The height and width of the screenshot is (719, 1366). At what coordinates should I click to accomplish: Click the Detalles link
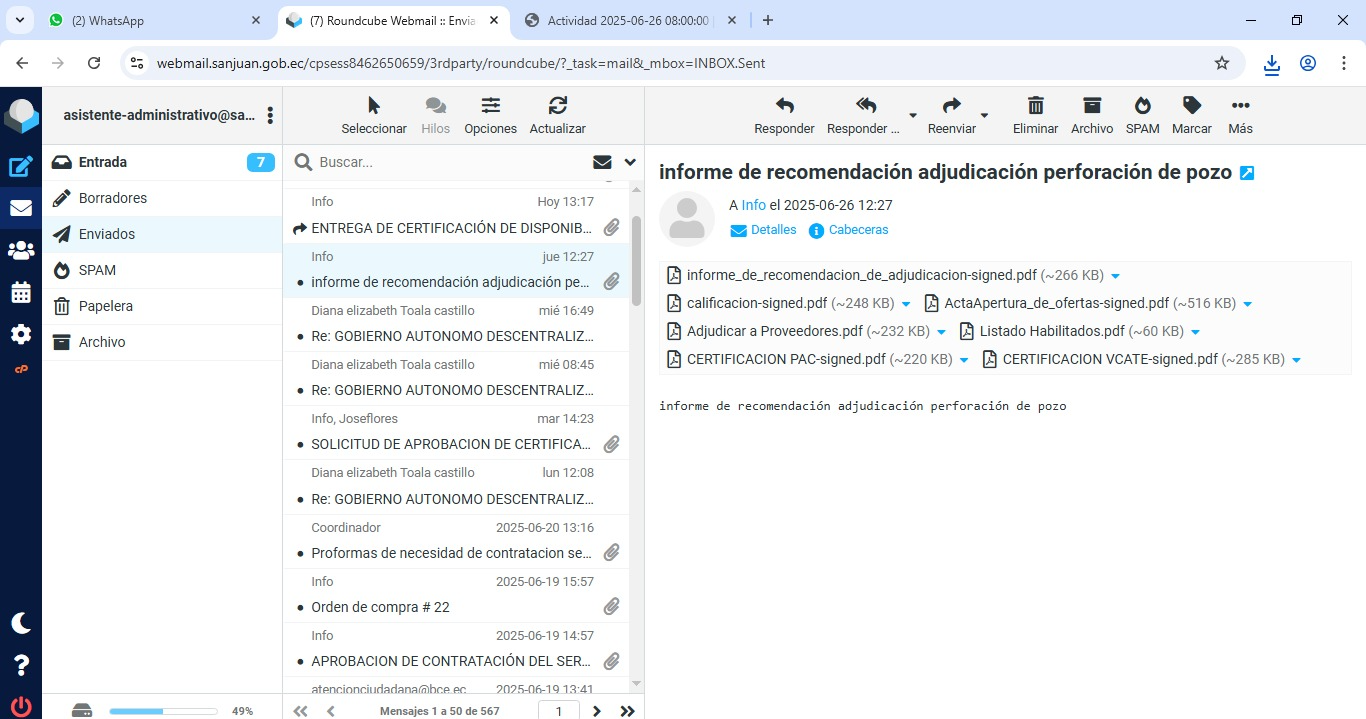(x=773, y=230)
